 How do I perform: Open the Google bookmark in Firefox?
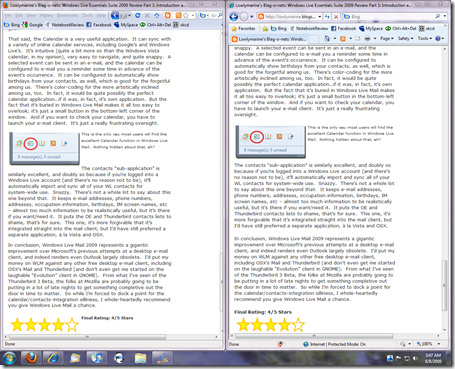tap(33, 25)
